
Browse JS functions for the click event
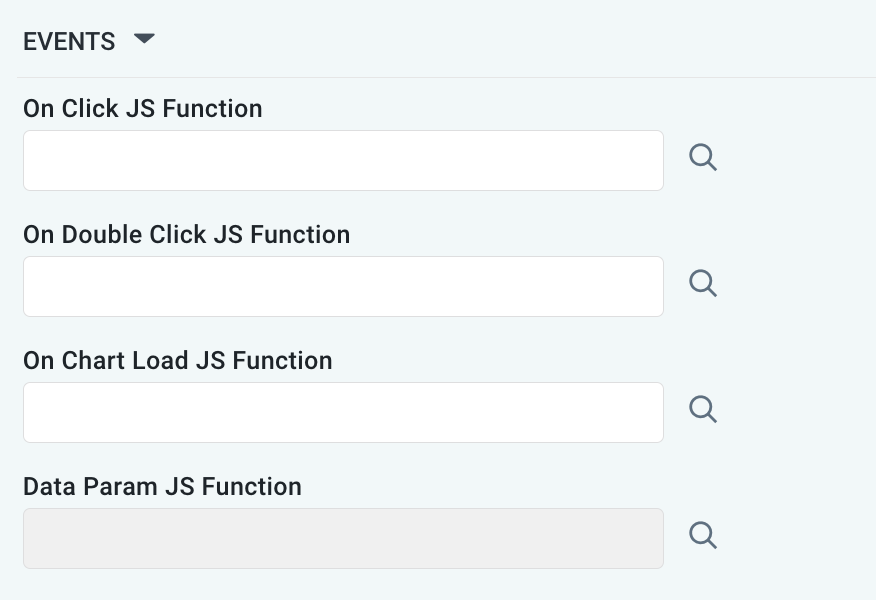703,158
